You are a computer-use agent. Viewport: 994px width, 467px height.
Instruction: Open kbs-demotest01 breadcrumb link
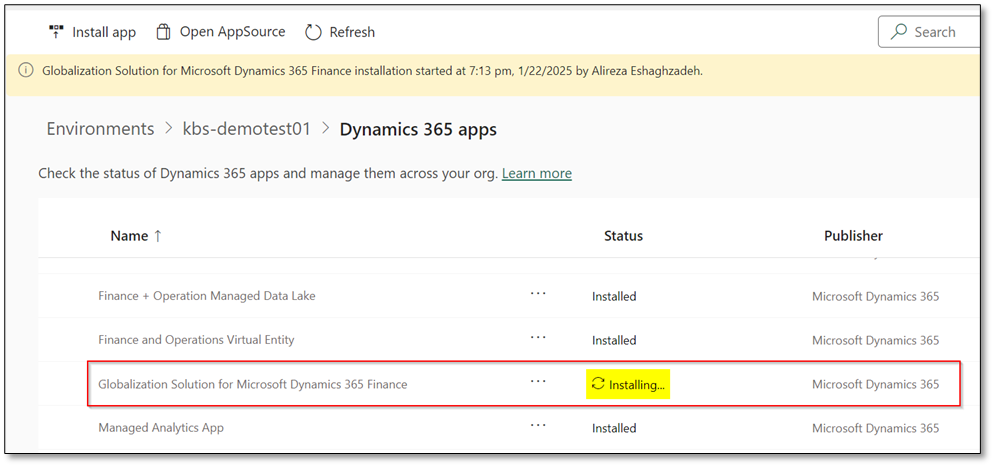point(246,129)
